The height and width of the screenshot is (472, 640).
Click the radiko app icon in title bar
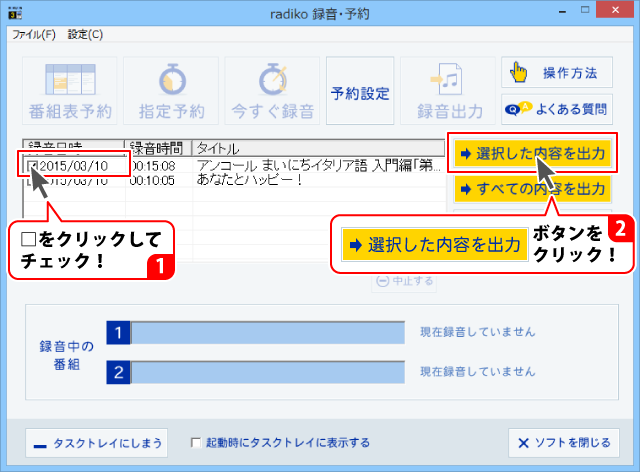click(x=15, y=13)
